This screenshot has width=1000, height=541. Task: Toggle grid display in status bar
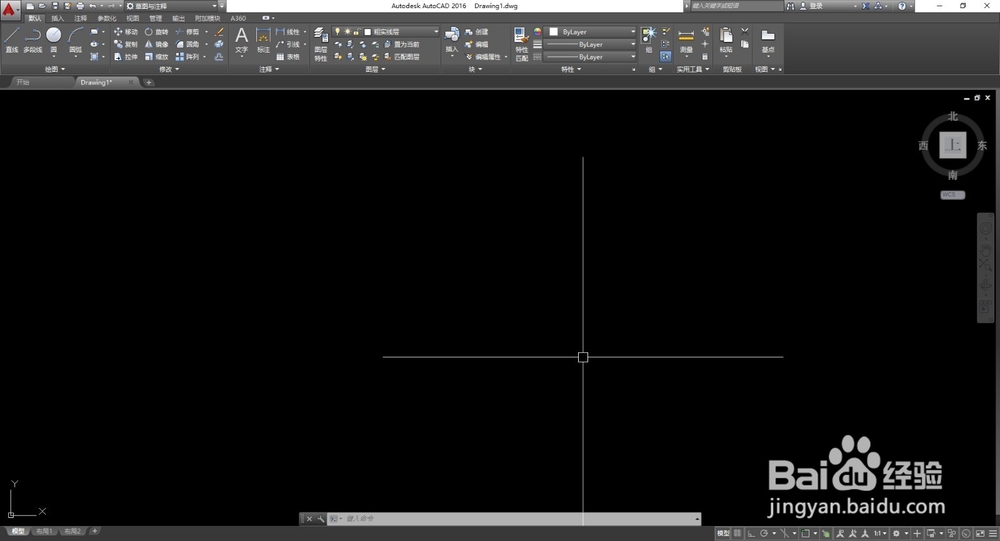[737, 533]
